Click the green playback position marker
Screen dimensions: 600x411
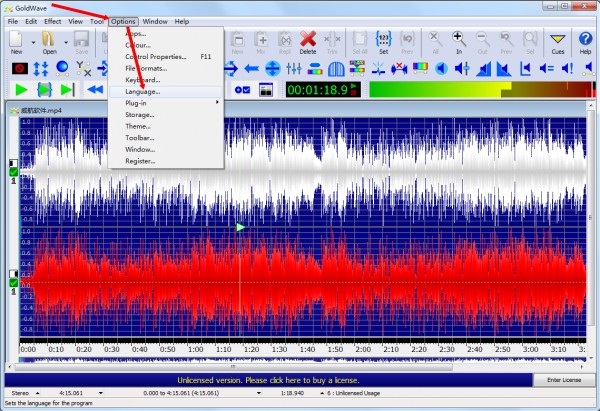pyautogui.click(x=240, y=227)
